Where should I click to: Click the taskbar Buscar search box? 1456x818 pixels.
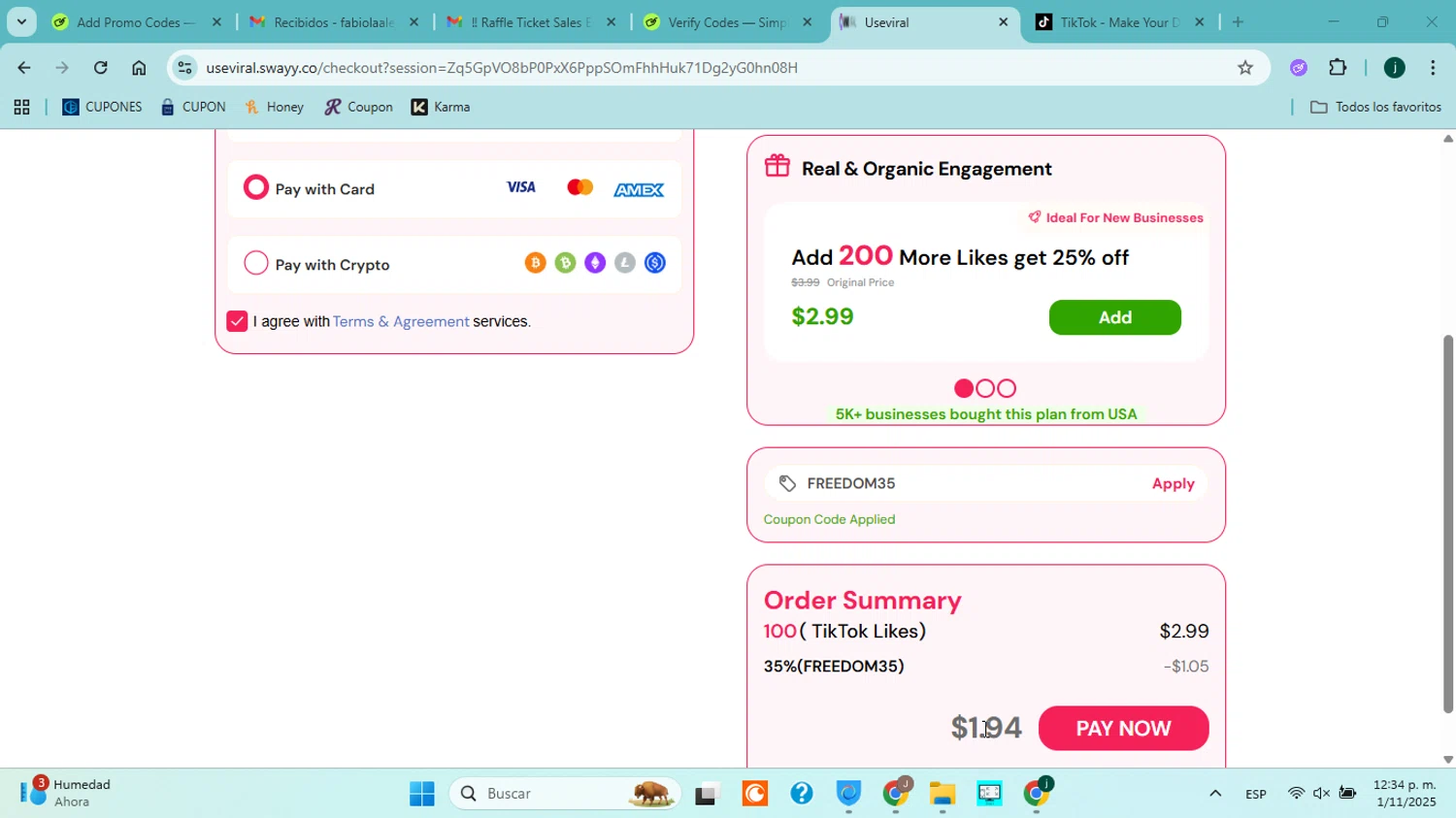click(564, 794)
